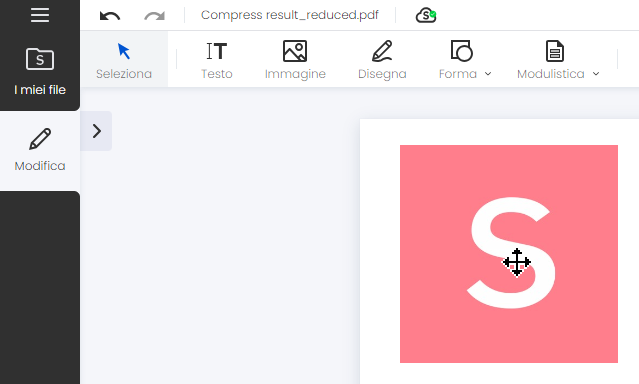The image size is (639, 384).
Task: Click file name Compress result_reduced.pdf
Action: pos(290,15)
